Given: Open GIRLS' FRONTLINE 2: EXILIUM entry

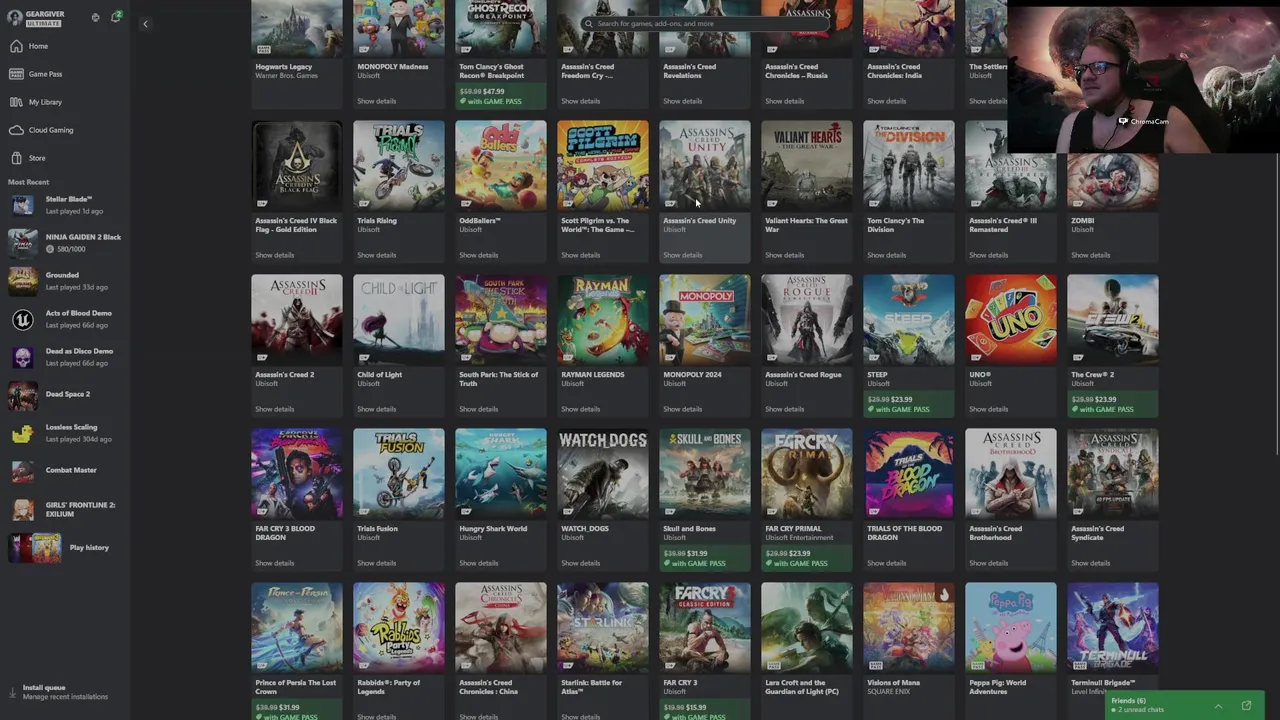Looking at the screenshot, I should [x=64, y=509].
